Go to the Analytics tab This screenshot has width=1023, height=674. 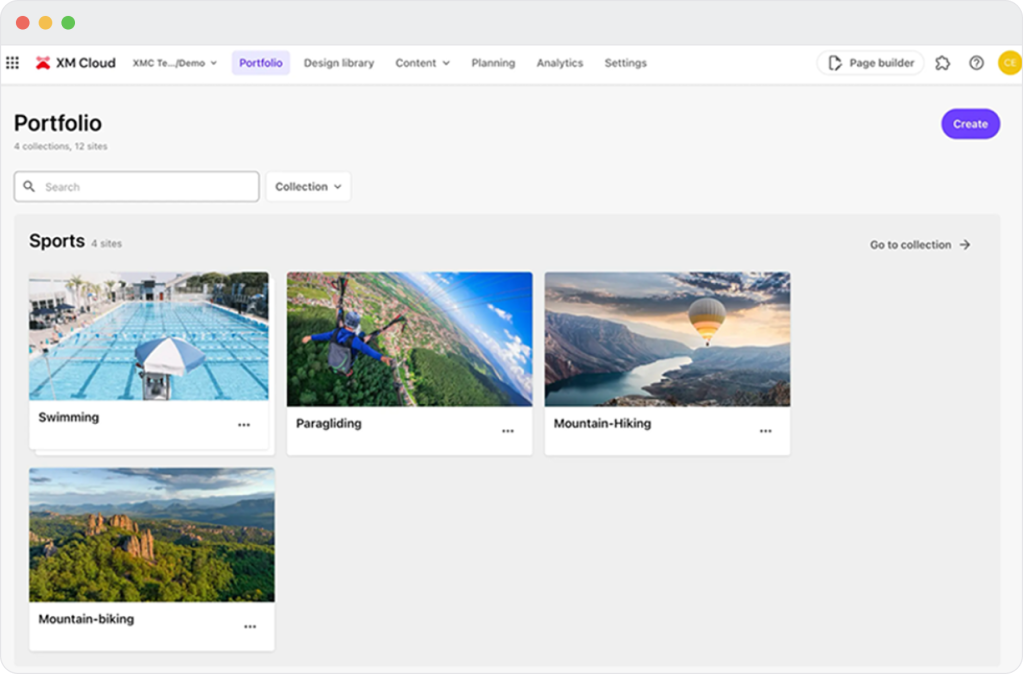[x=560, y=63]
